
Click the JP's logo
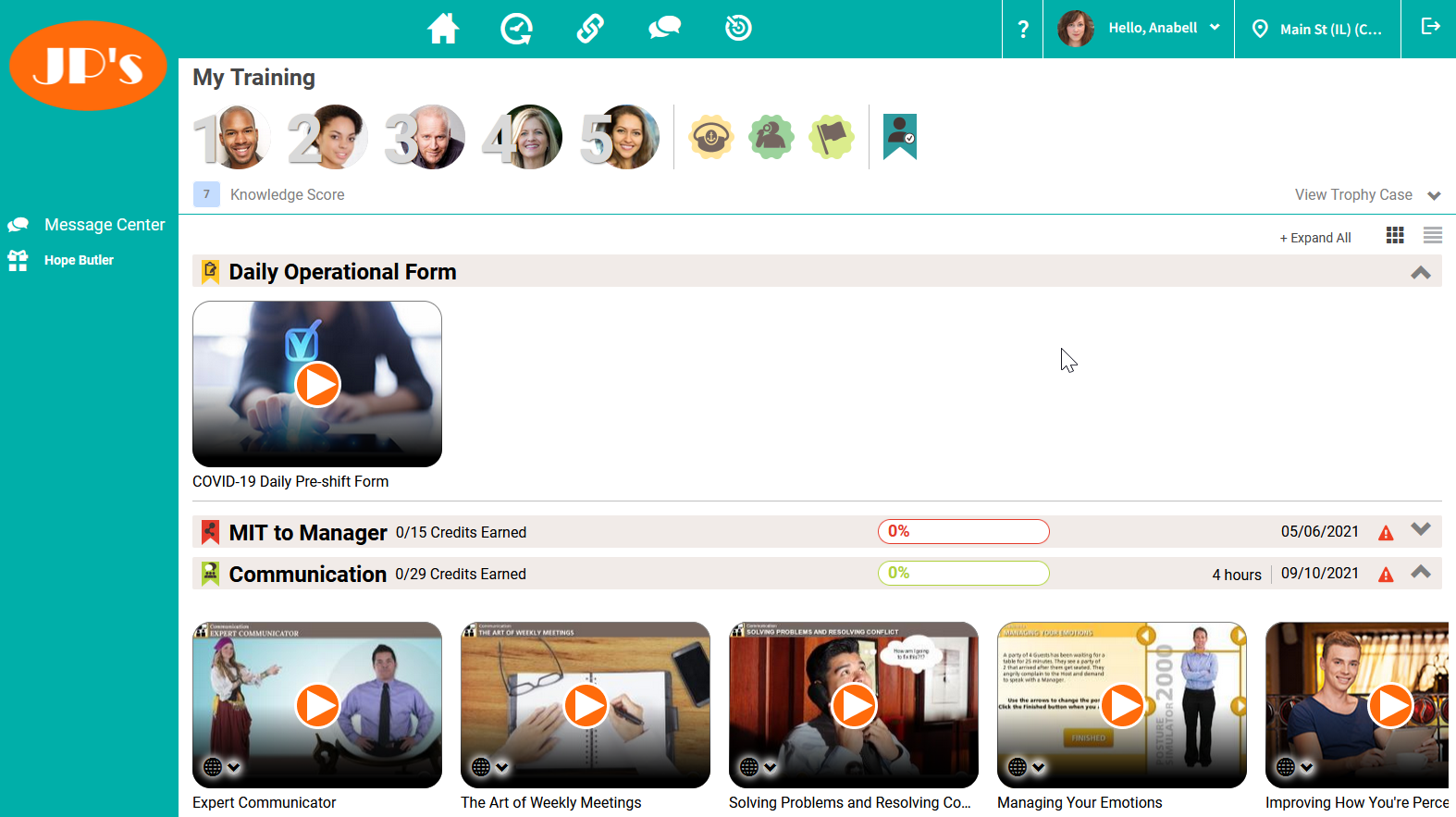point(88,66)
